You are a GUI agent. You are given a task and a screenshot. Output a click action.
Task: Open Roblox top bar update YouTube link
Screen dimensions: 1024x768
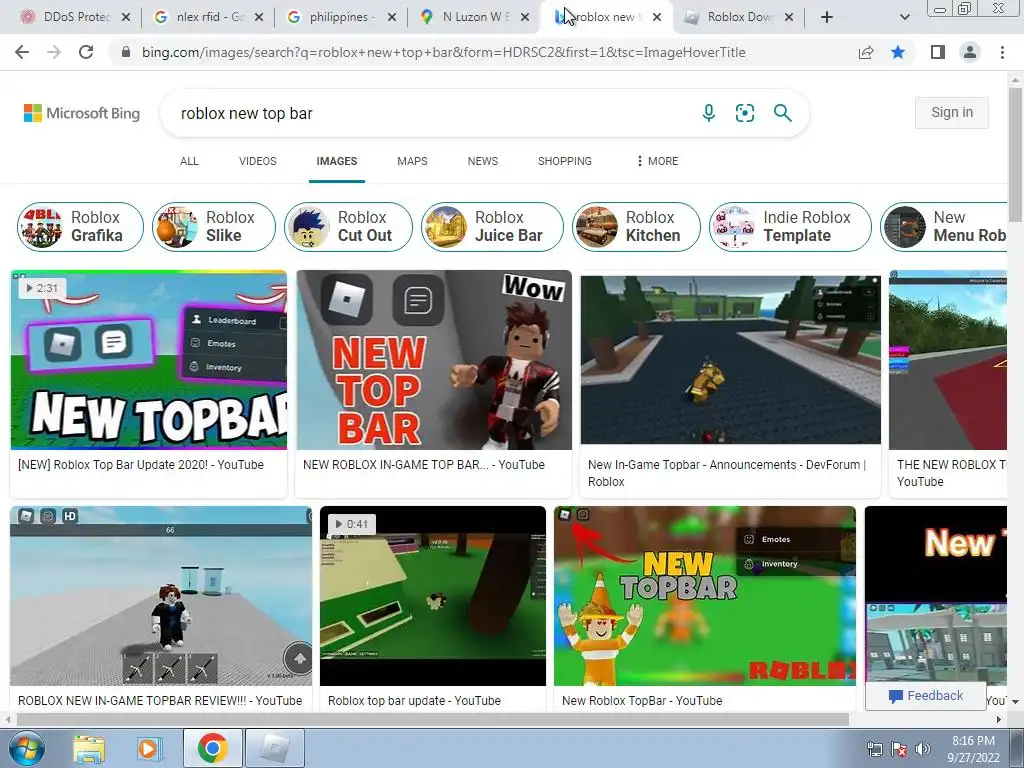(414, 700)
